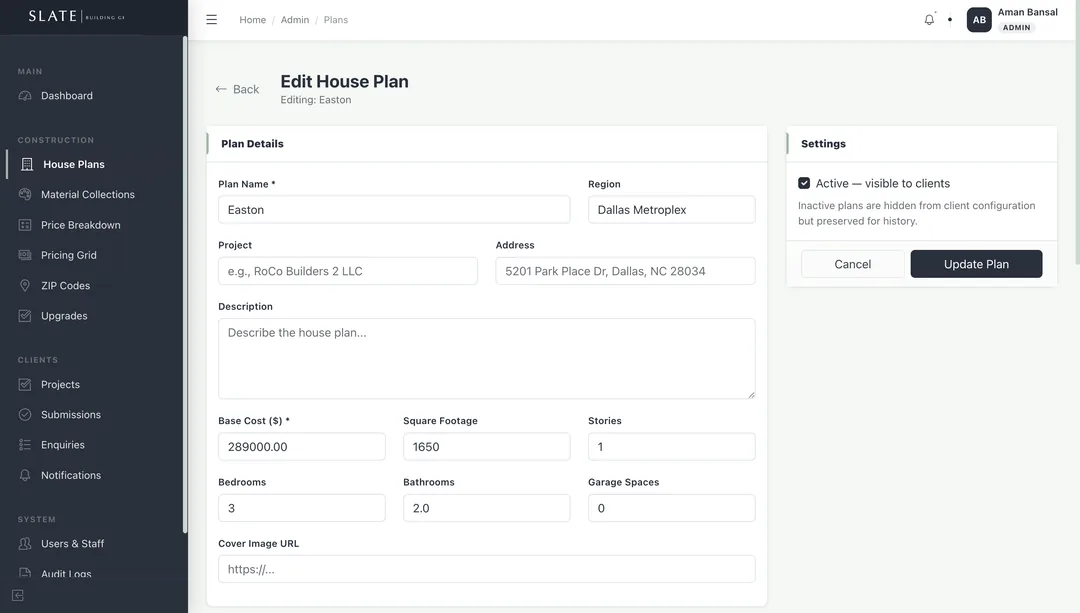The width and height of the screenshot is (1080, 613).
Task: Click the Users & Staff people icon
Action: (x=25, y=543)
